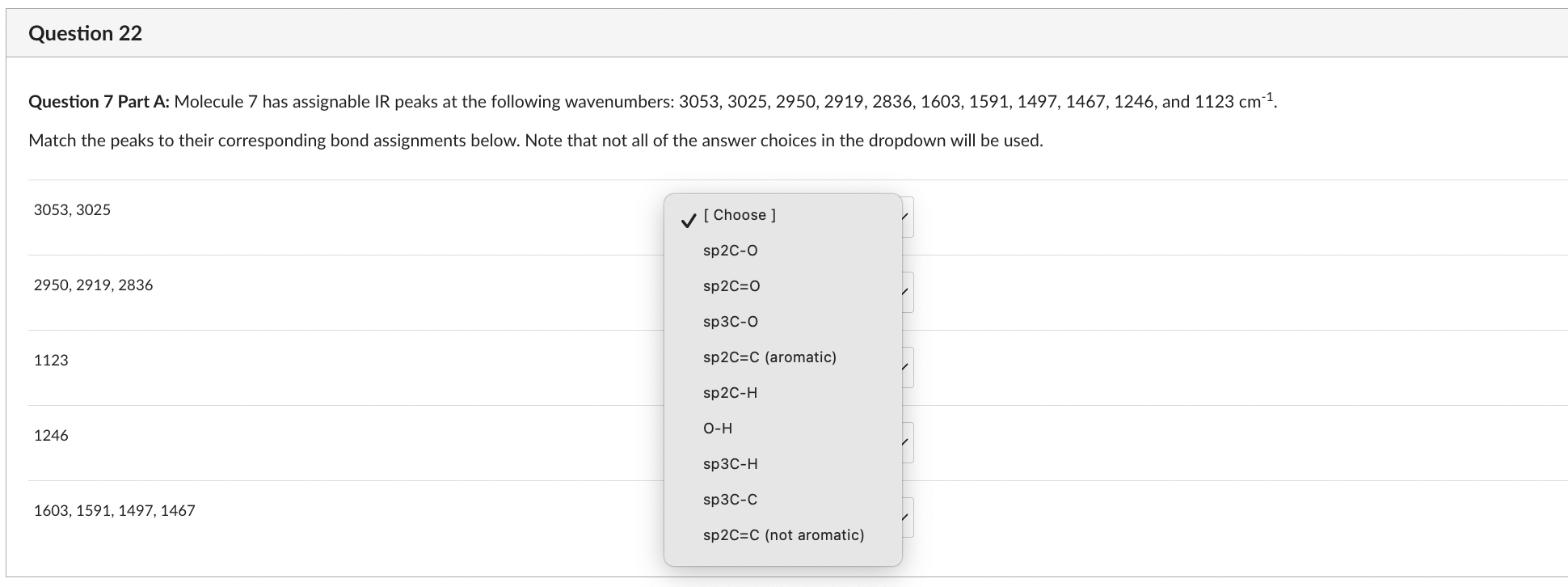Select the sp2C-O option

(727, 250)
